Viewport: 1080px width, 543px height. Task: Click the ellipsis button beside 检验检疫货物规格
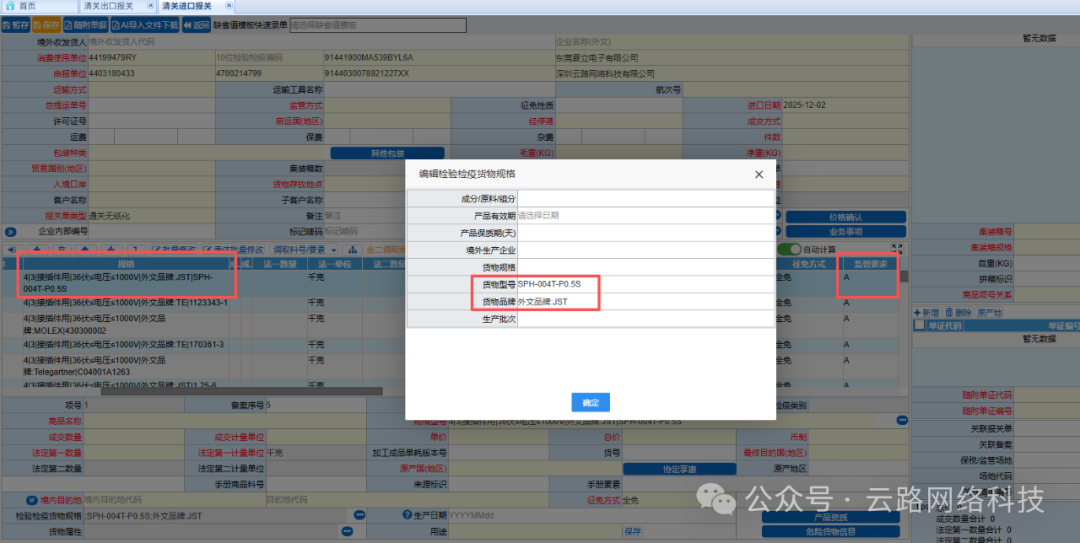tap(359, 515)
